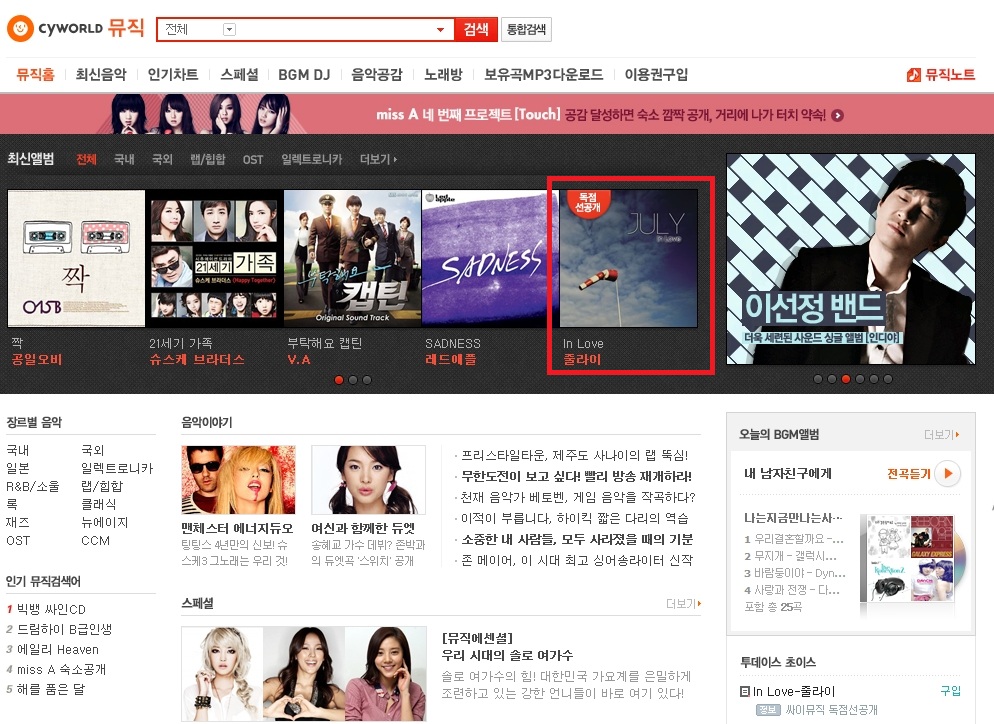Expand 더보기 in the 최신앨범 genre tabs
Viewport: 994px width, 724px height.
[x=378, y=159]
